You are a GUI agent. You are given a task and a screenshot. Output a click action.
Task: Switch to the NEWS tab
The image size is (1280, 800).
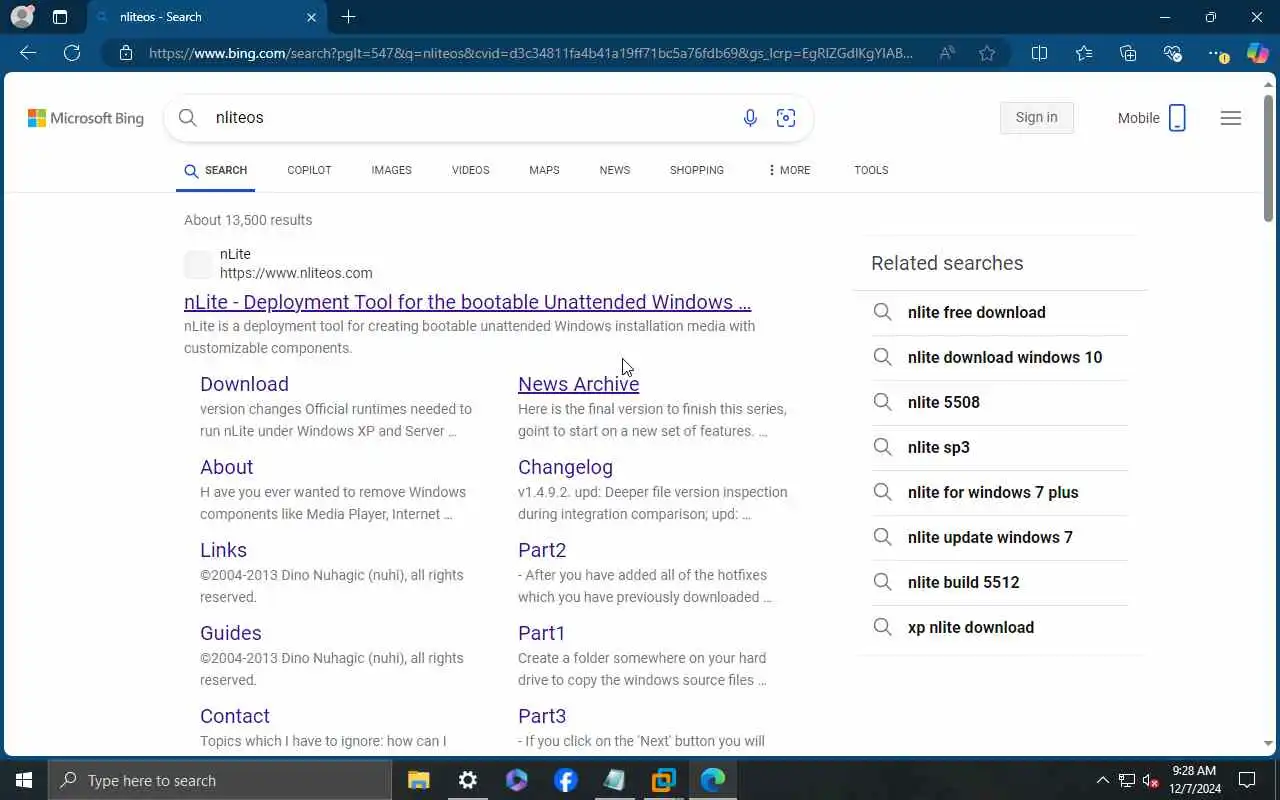[614, 170]
